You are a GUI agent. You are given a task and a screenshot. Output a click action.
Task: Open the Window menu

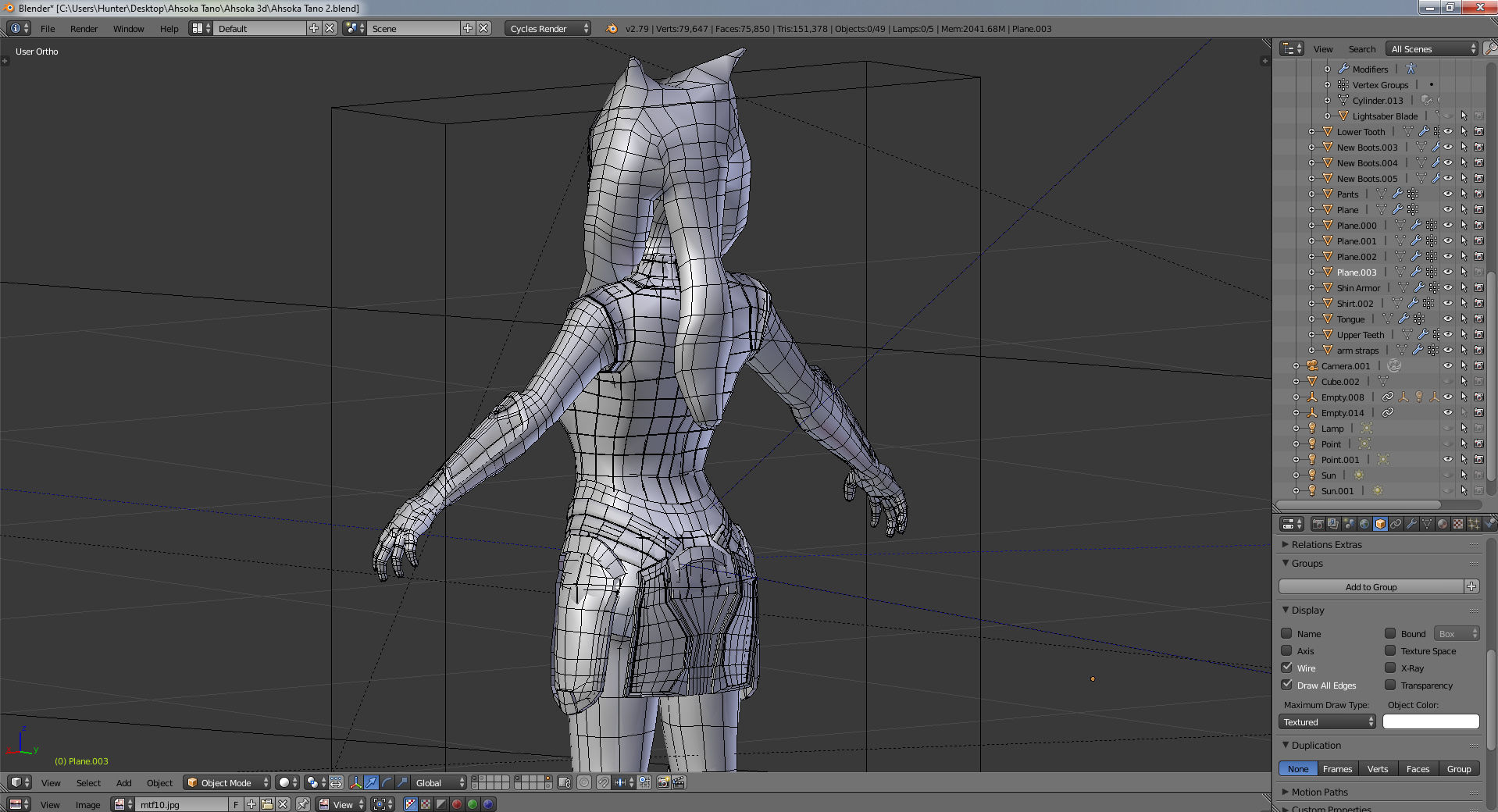pyautogui.click(x=128, y=28)
